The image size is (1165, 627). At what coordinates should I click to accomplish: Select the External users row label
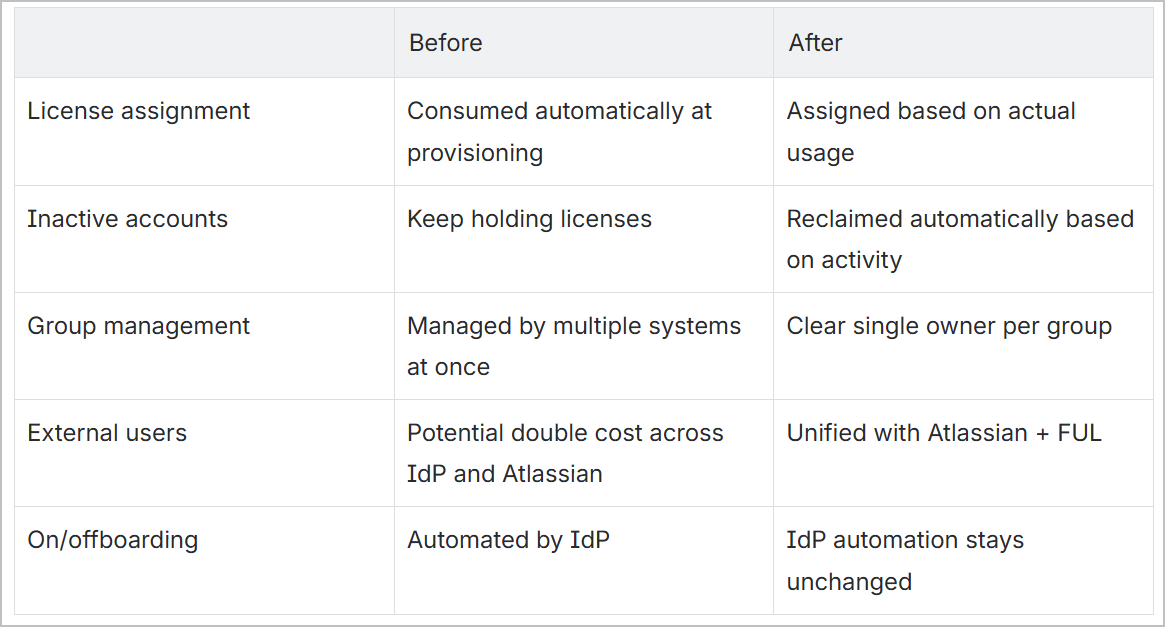107,433
